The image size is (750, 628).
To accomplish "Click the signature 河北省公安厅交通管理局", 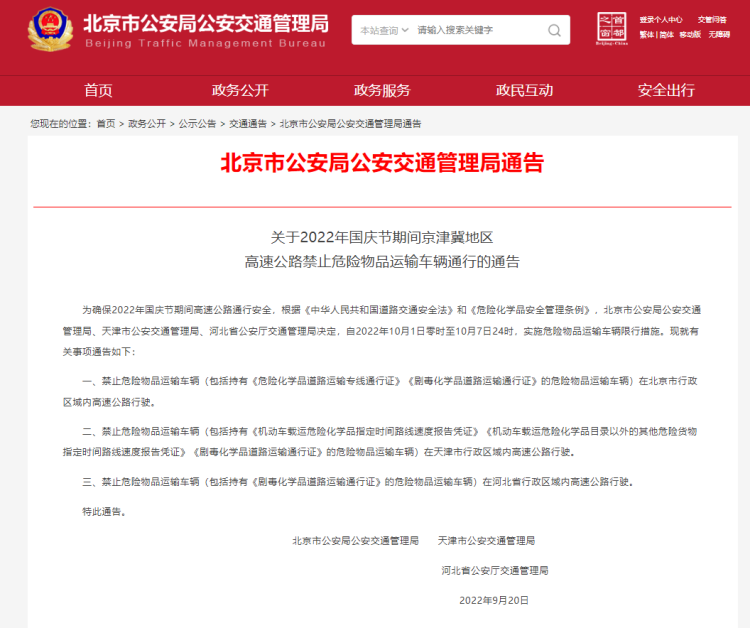I will tap(495, 570).
